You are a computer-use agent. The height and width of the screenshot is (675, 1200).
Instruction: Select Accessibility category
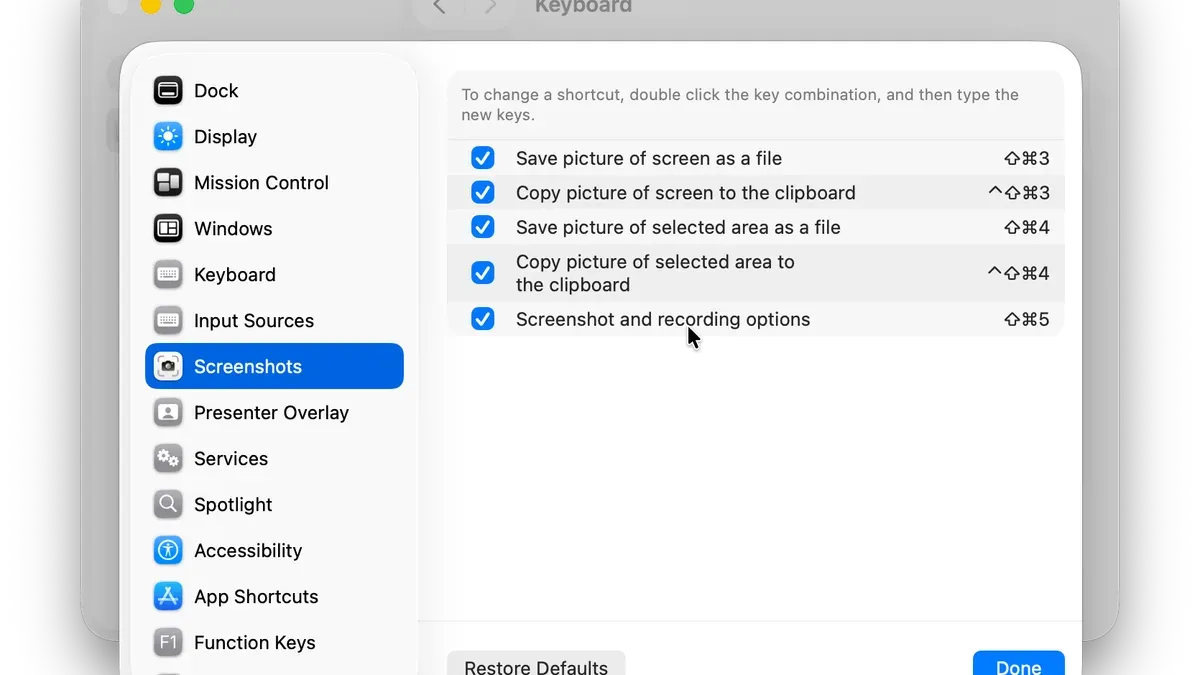pos(274,551)
